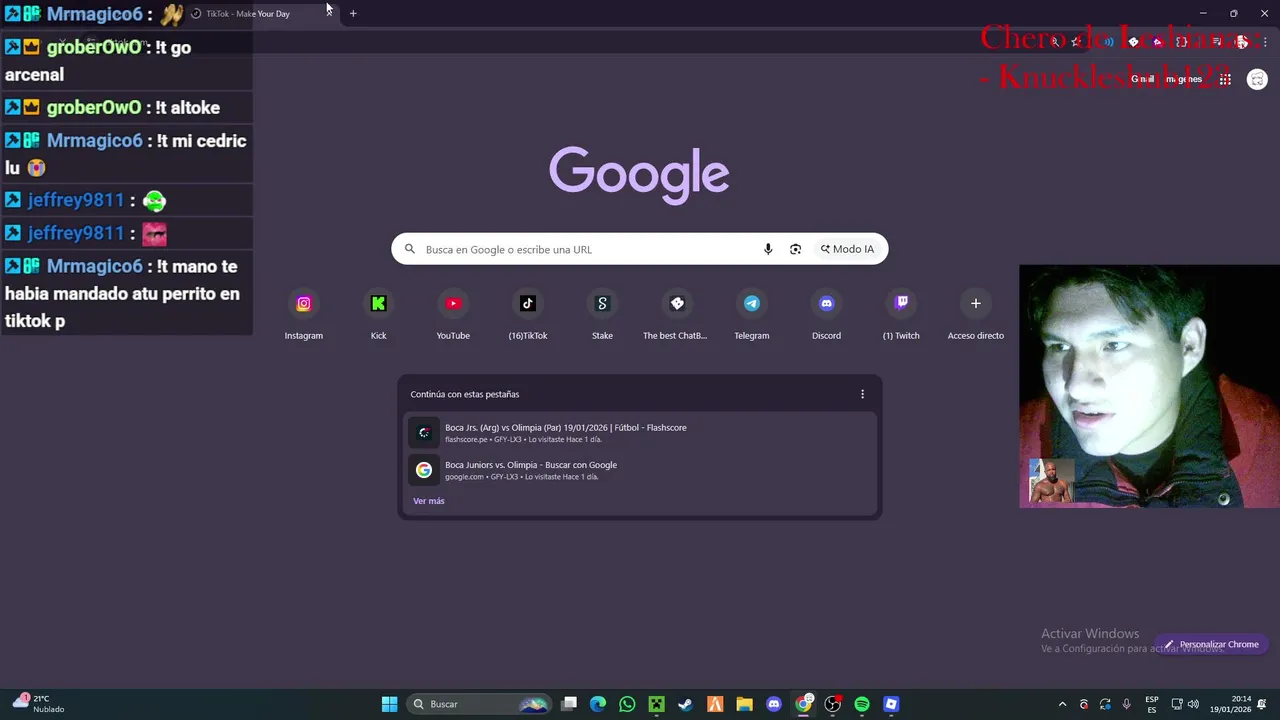Image resolution: width=1280 pixels, height=720 pixels.
Task: Open network settings in system tray
Action: (1177, 704)
